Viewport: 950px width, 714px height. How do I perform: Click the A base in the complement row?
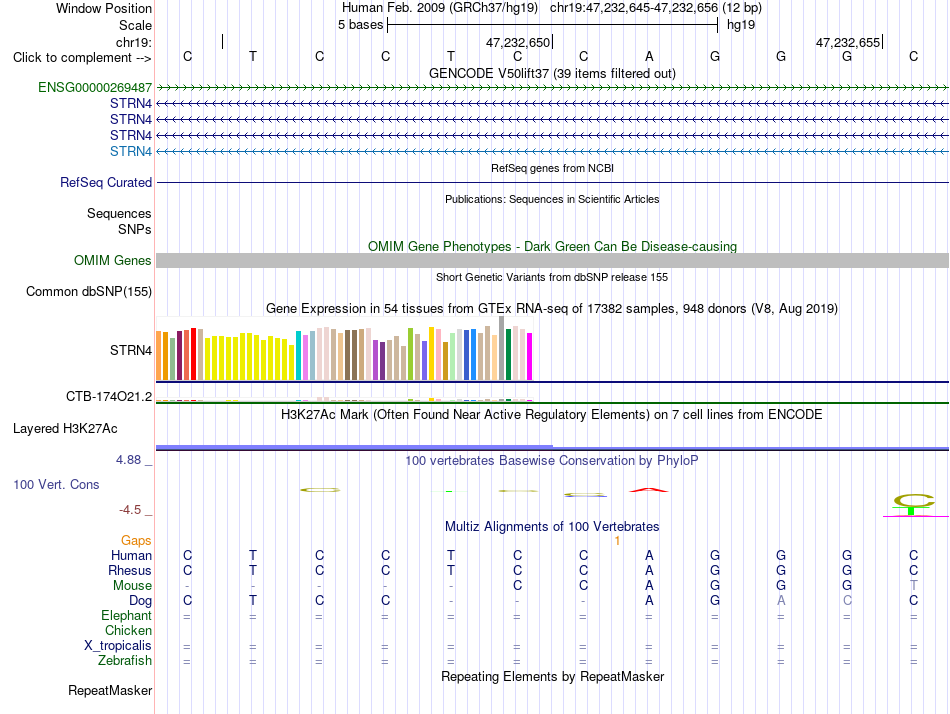click(649, 56)
